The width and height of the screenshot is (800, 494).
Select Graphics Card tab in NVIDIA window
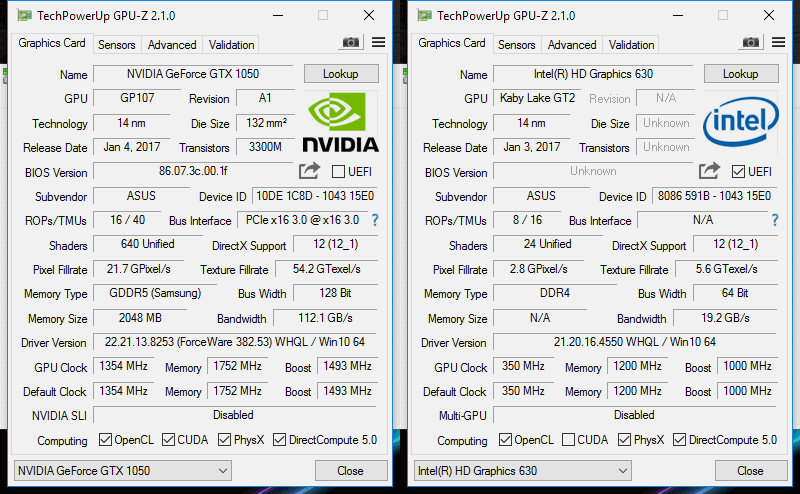[x=52, y=43]
